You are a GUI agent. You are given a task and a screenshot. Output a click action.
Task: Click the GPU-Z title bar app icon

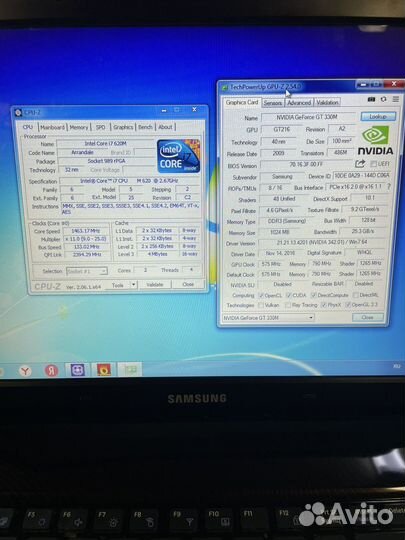coord(225,87)
